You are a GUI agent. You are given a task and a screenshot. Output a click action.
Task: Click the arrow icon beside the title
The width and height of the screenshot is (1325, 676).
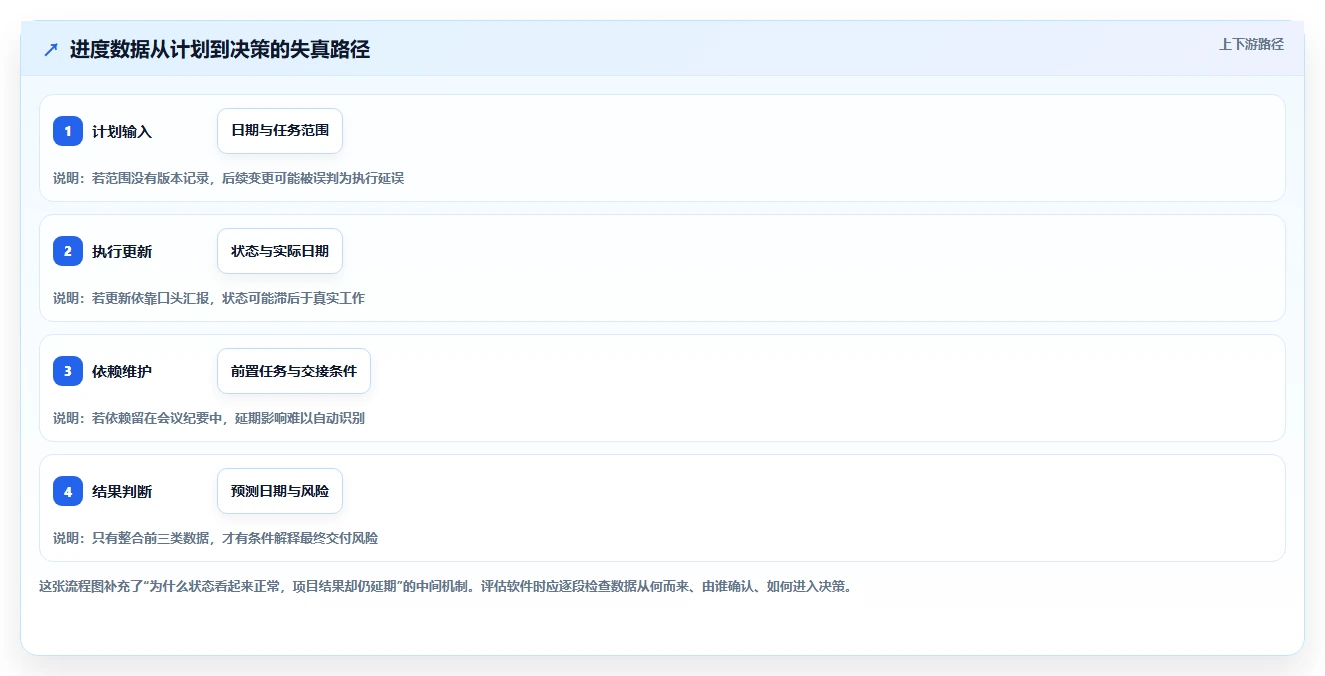(x=51, y=50)
